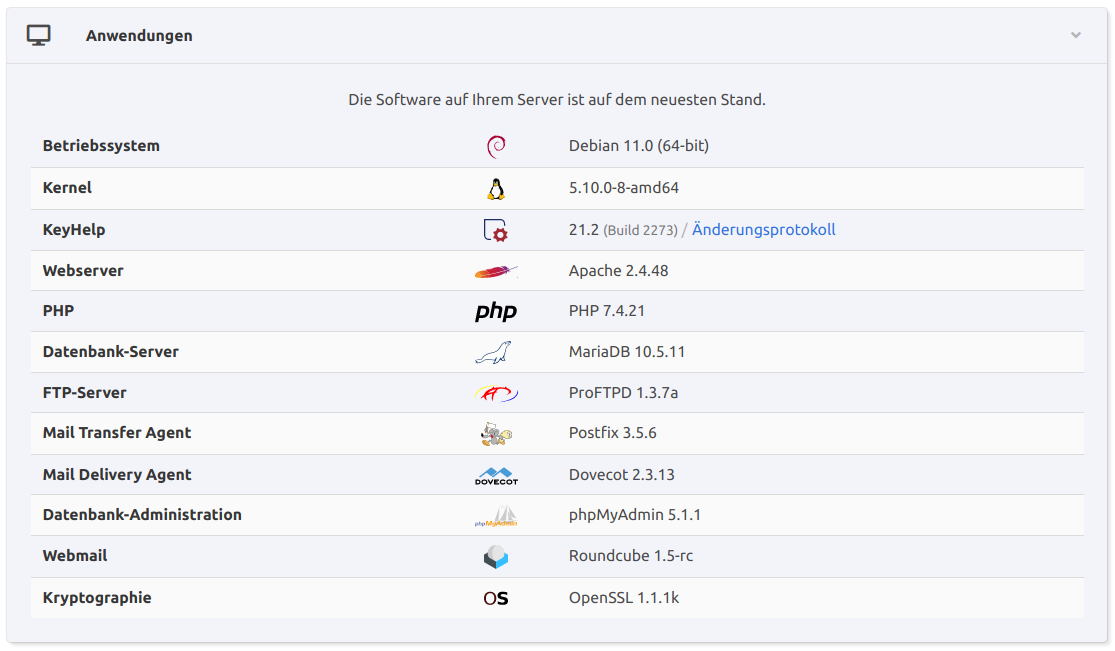Click the OpenSSL OS logo

[x=496, y=599]
